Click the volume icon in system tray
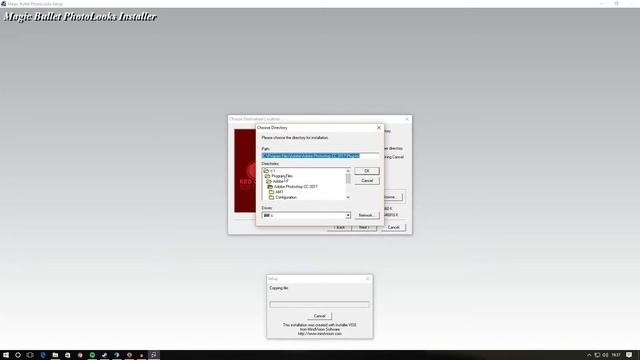Viewport: 640px width, 360px height. tap(606, 355)
